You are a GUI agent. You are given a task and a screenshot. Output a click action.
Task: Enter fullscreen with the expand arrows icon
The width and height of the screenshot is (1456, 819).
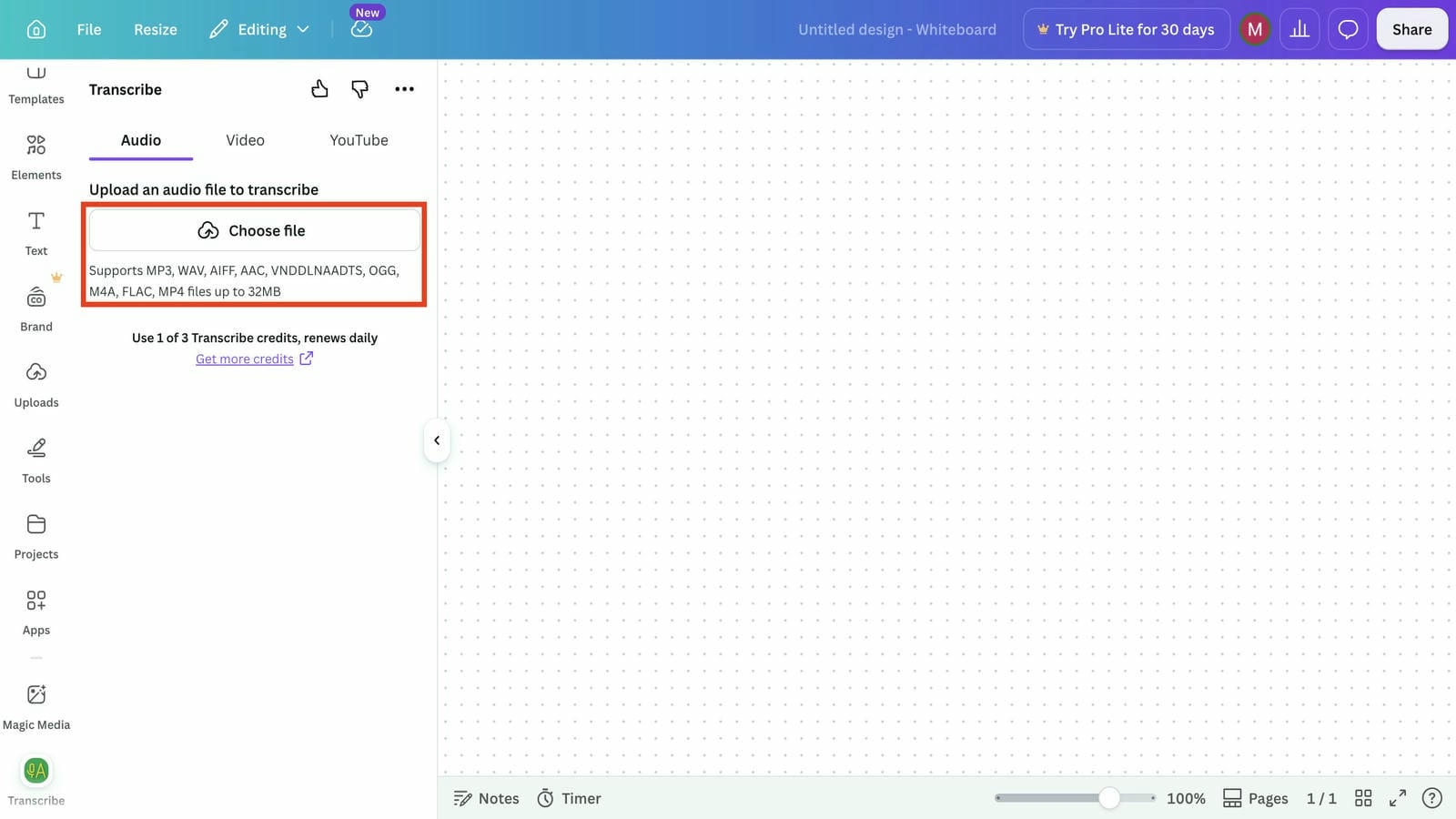click(1398, 798)
